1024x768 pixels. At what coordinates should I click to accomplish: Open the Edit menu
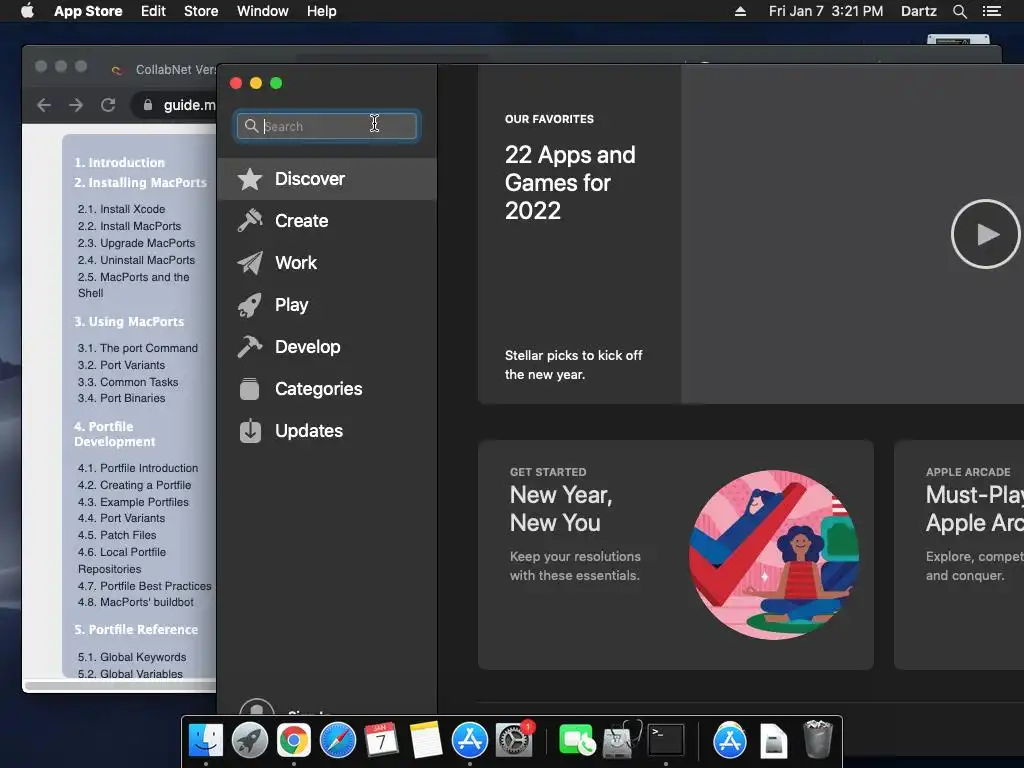pos(153,11)
